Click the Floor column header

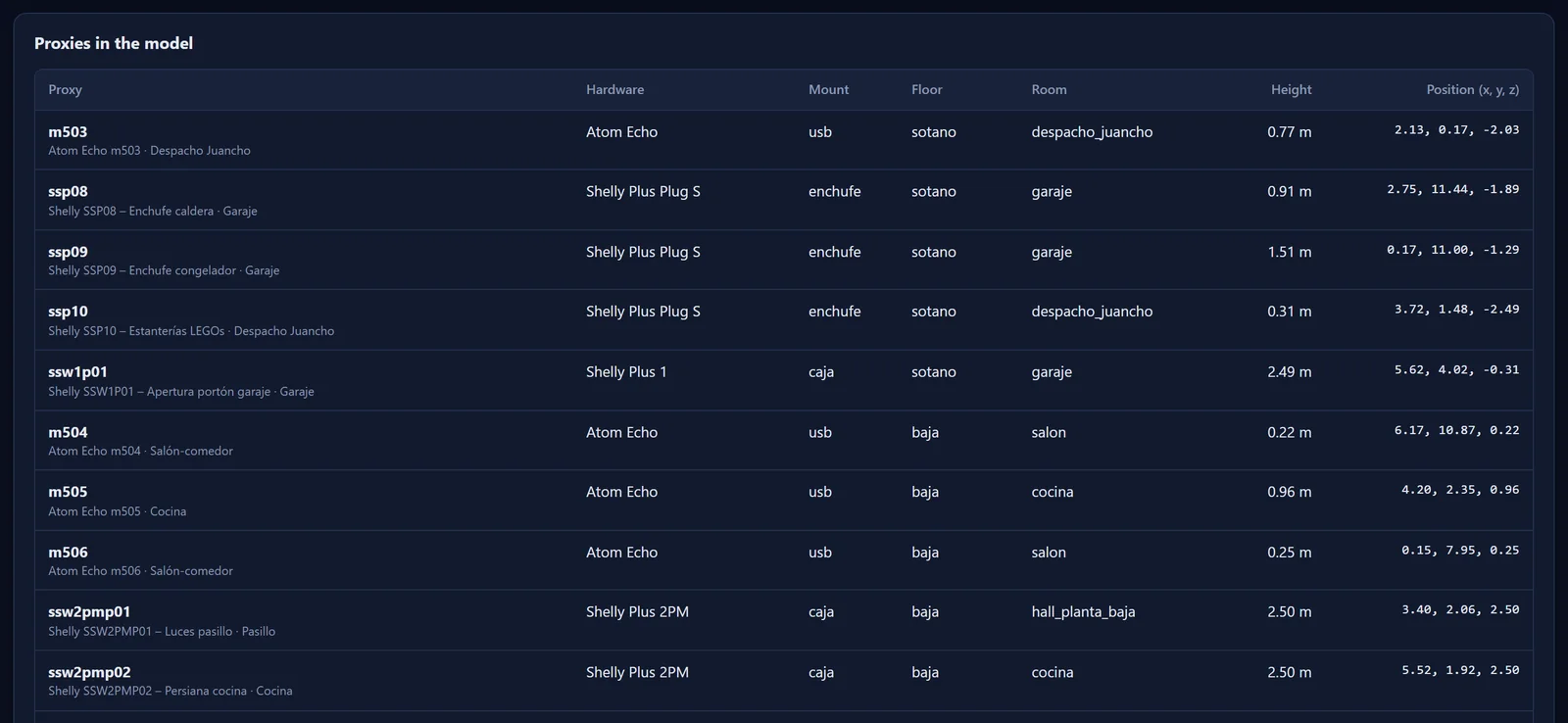(x=926, y=89)
